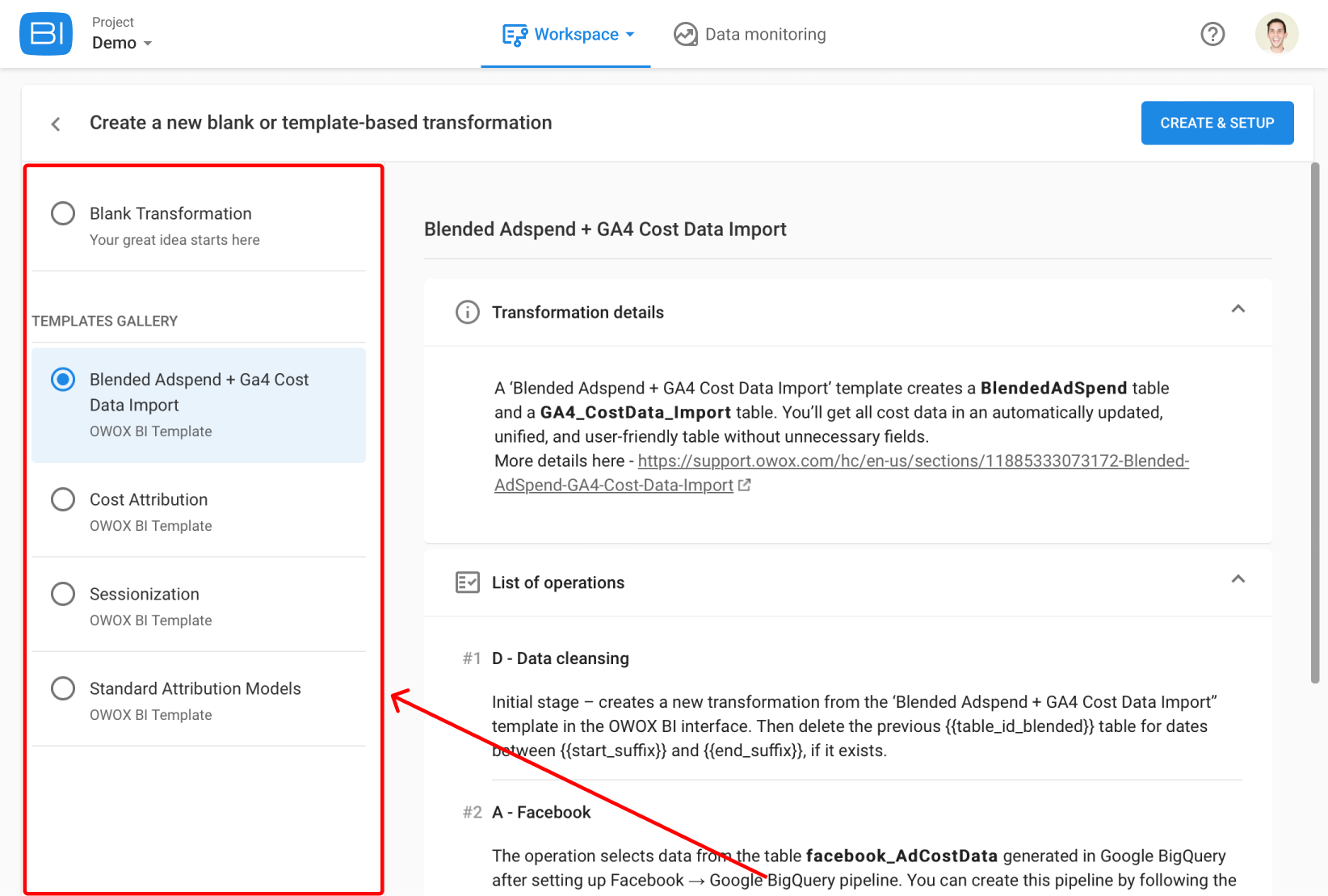The width and height of the screenshot is (1328, 896).
Task: Open the Demo project dropdown
Action: [122, 43]
